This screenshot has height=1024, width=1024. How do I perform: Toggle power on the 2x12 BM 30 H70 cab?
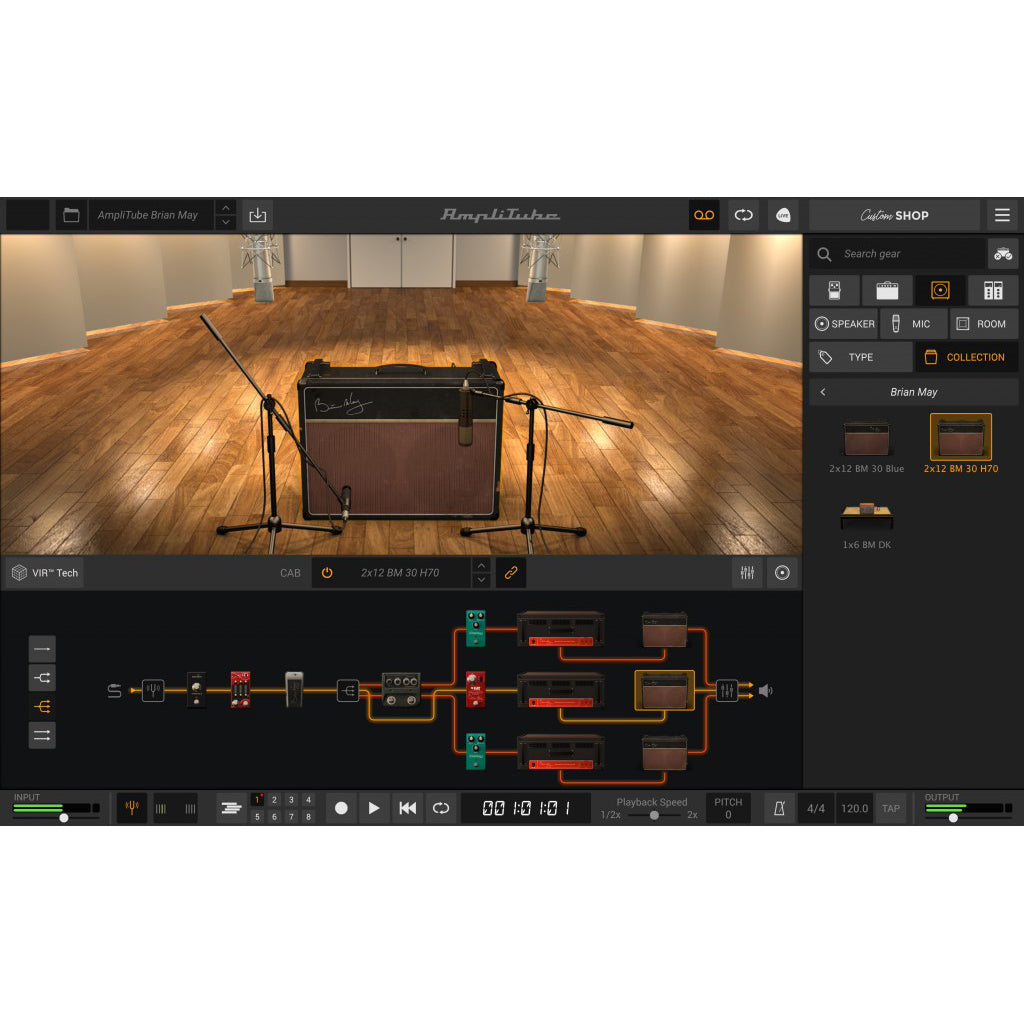(328, 573)
